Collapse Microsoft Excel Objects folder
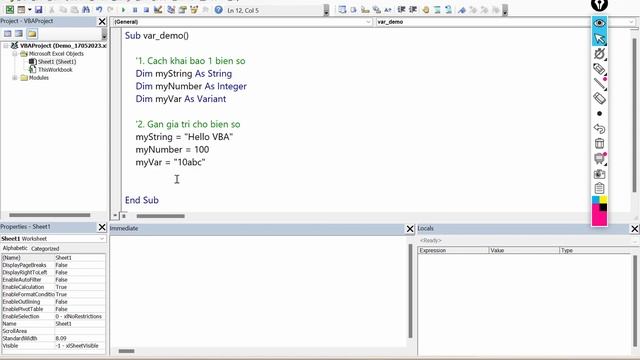This screenshot has width=640, height=360. pyautogui.click(x=15, y=54)
